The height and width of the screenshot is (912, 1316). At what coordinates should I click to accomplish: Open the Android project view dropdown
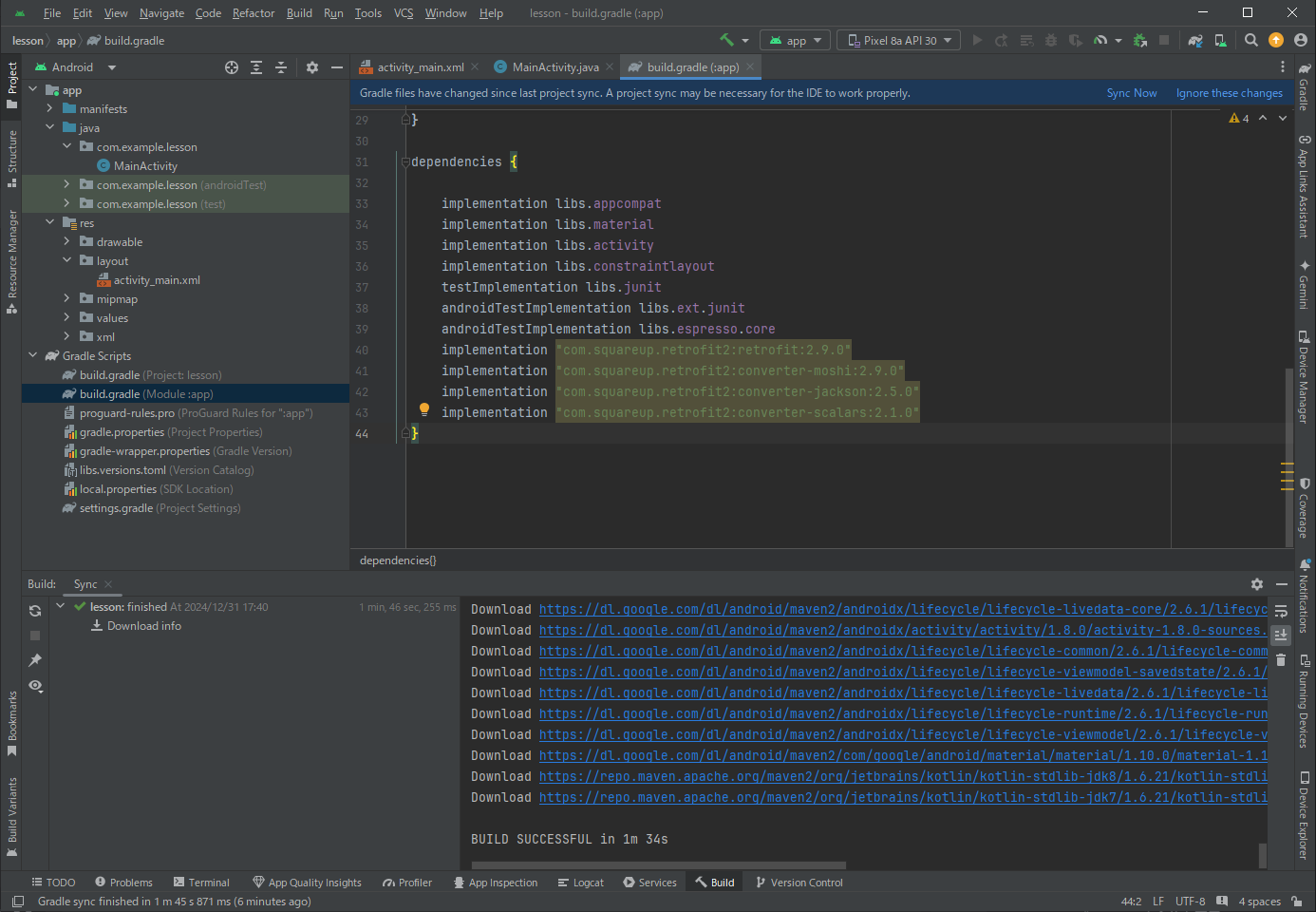point(76,67)
